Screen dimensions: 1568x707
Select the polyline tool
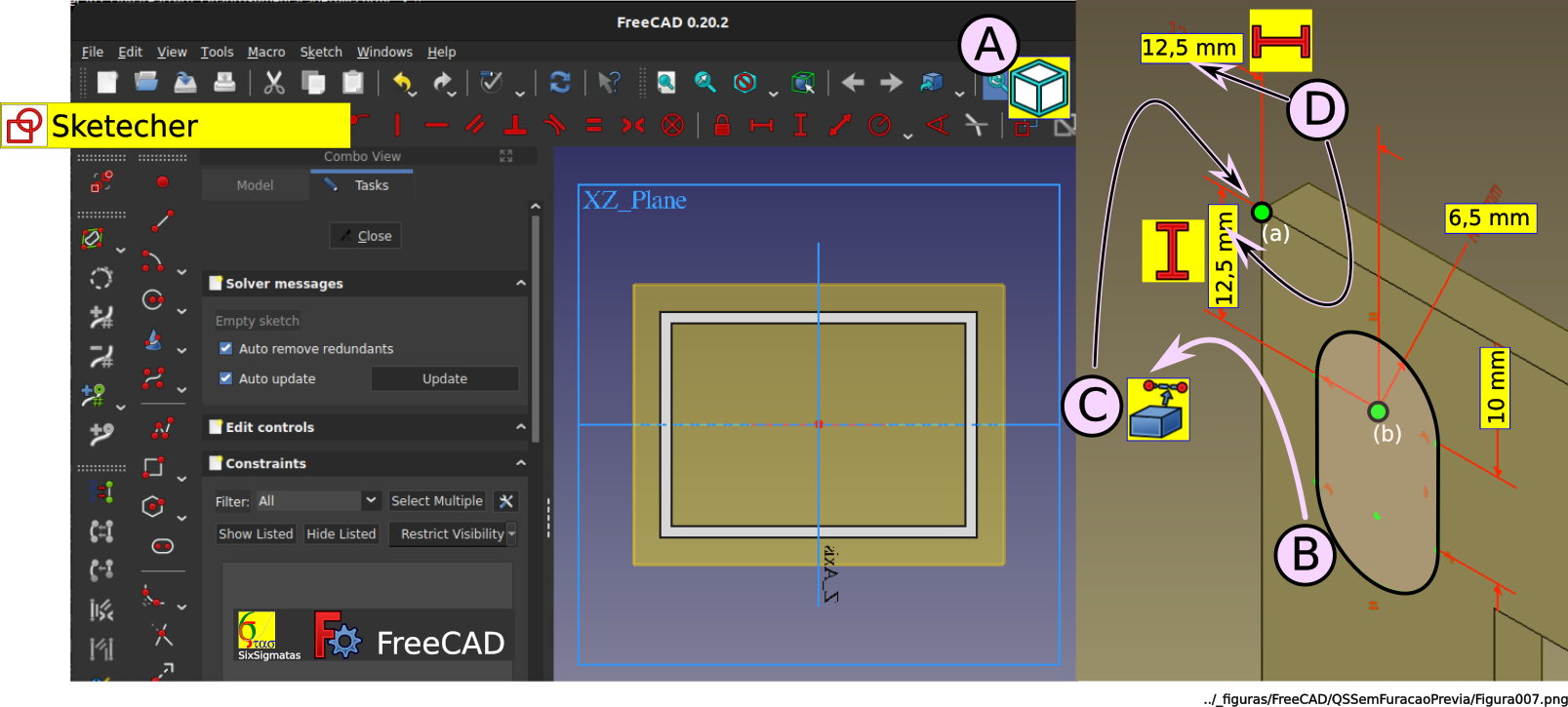click(x=162, y=427)
